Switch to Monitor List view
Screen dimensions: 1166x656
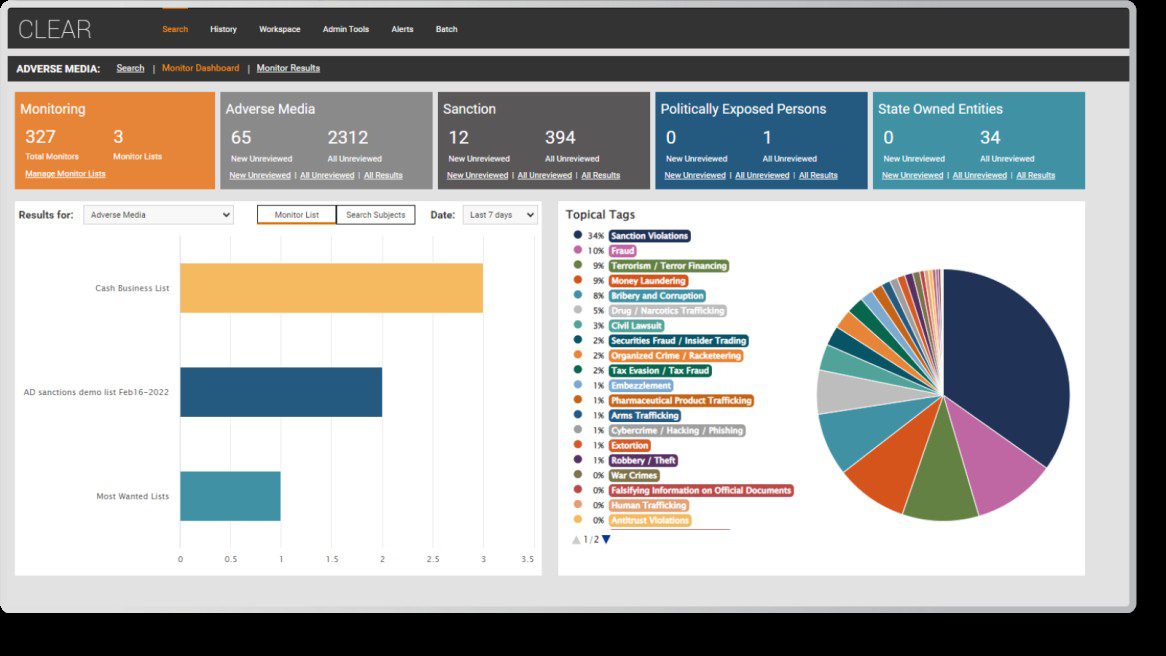[x=296, y=215]
